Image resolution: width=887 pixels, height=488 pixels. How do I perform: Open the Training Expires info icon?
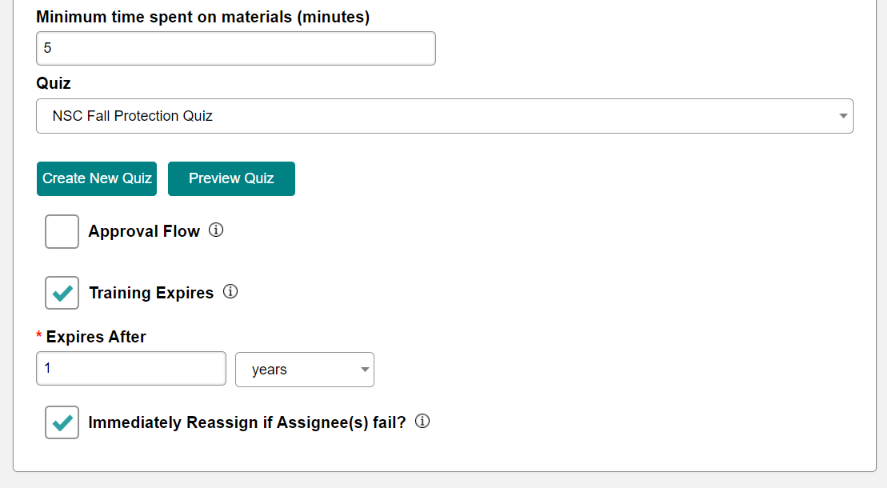[x=230, y=292]
